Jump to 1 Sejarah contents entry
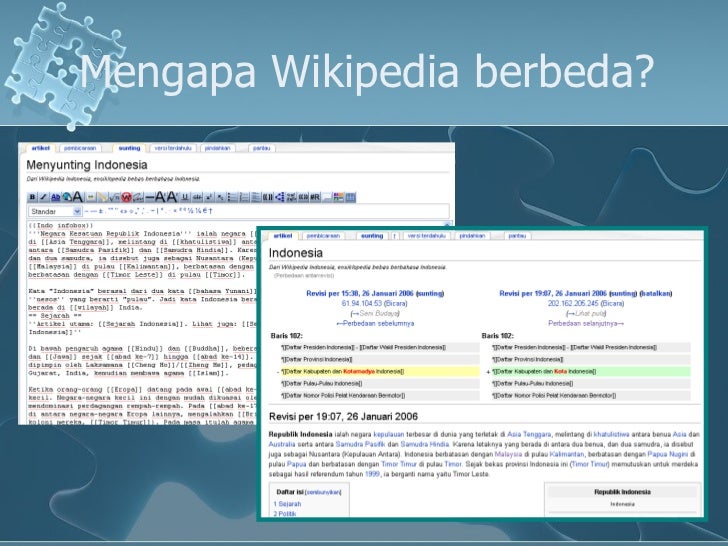The image size is (728, 546). pyautogui.click(x=287, y=504)
